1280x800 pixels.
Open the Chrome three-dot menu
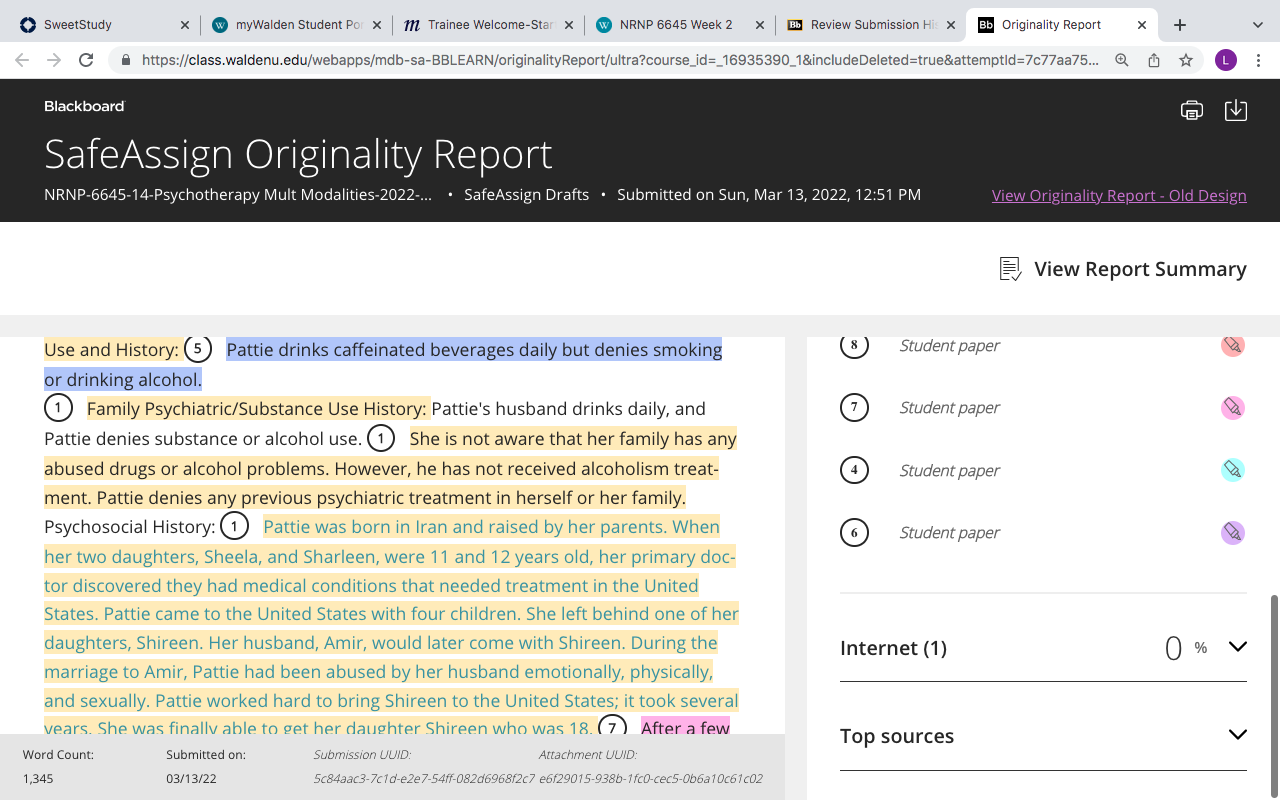(1258, 60)
